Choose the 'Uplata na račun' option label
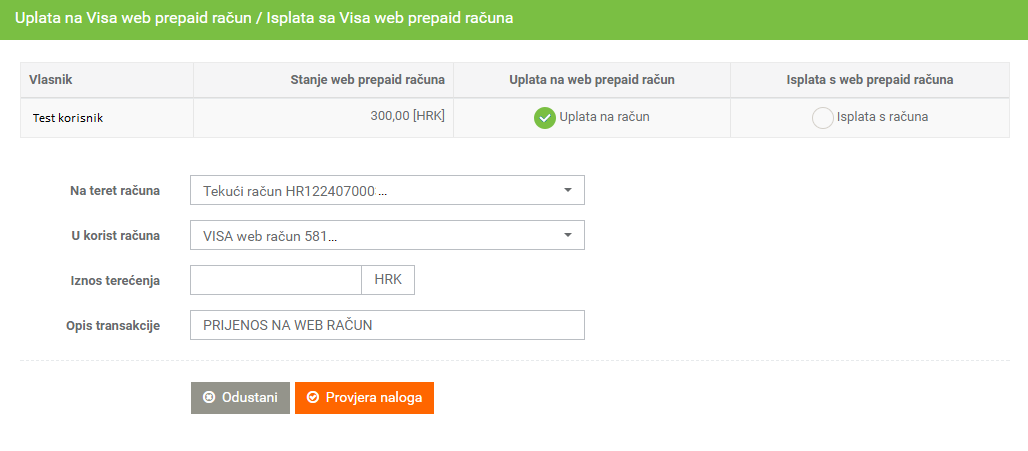This screenshot has height=451, width=1028. [604, 117]
